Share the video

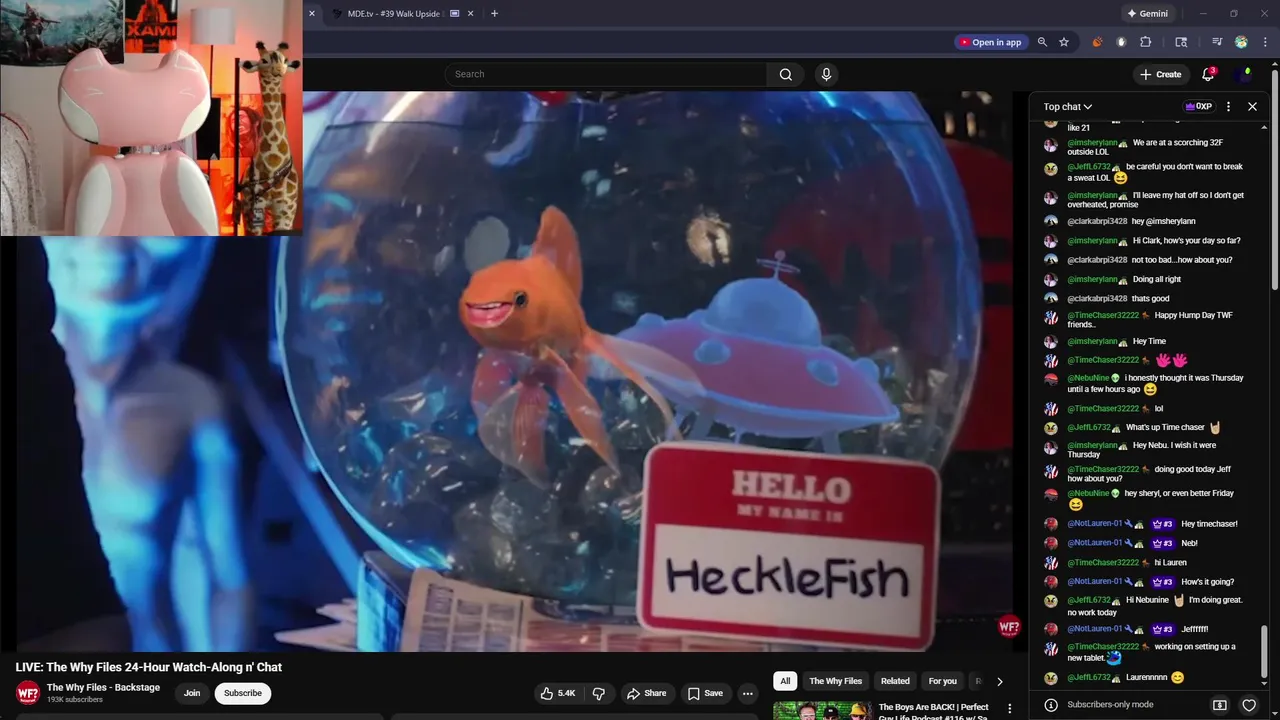(x=646, y=693)
